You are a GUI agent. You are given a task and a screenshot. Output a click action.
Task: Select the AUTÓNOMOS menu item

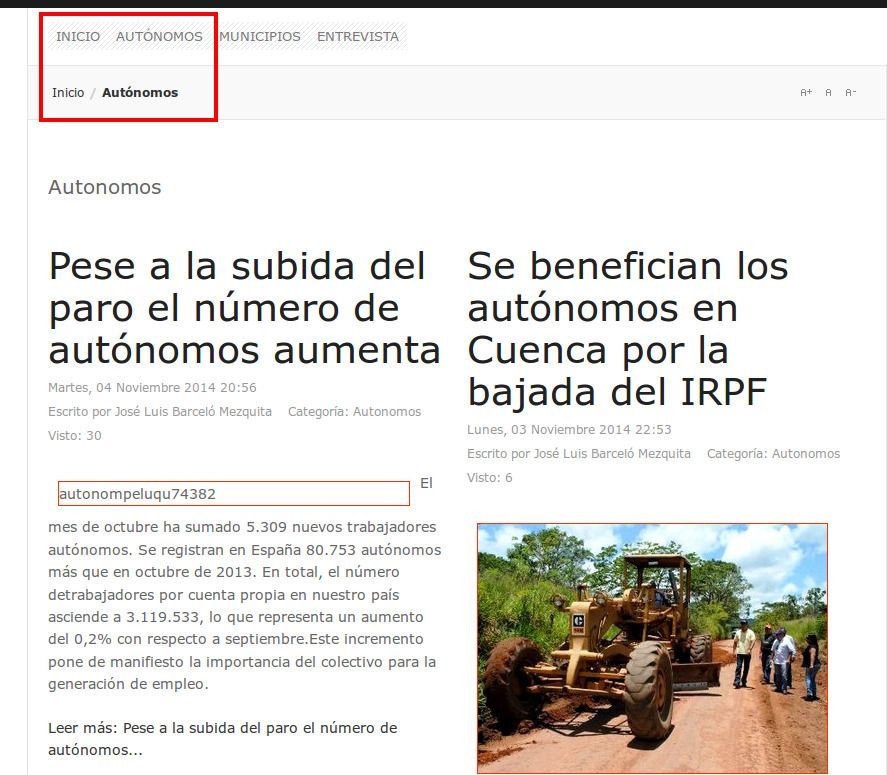click(x=159, y=36)
